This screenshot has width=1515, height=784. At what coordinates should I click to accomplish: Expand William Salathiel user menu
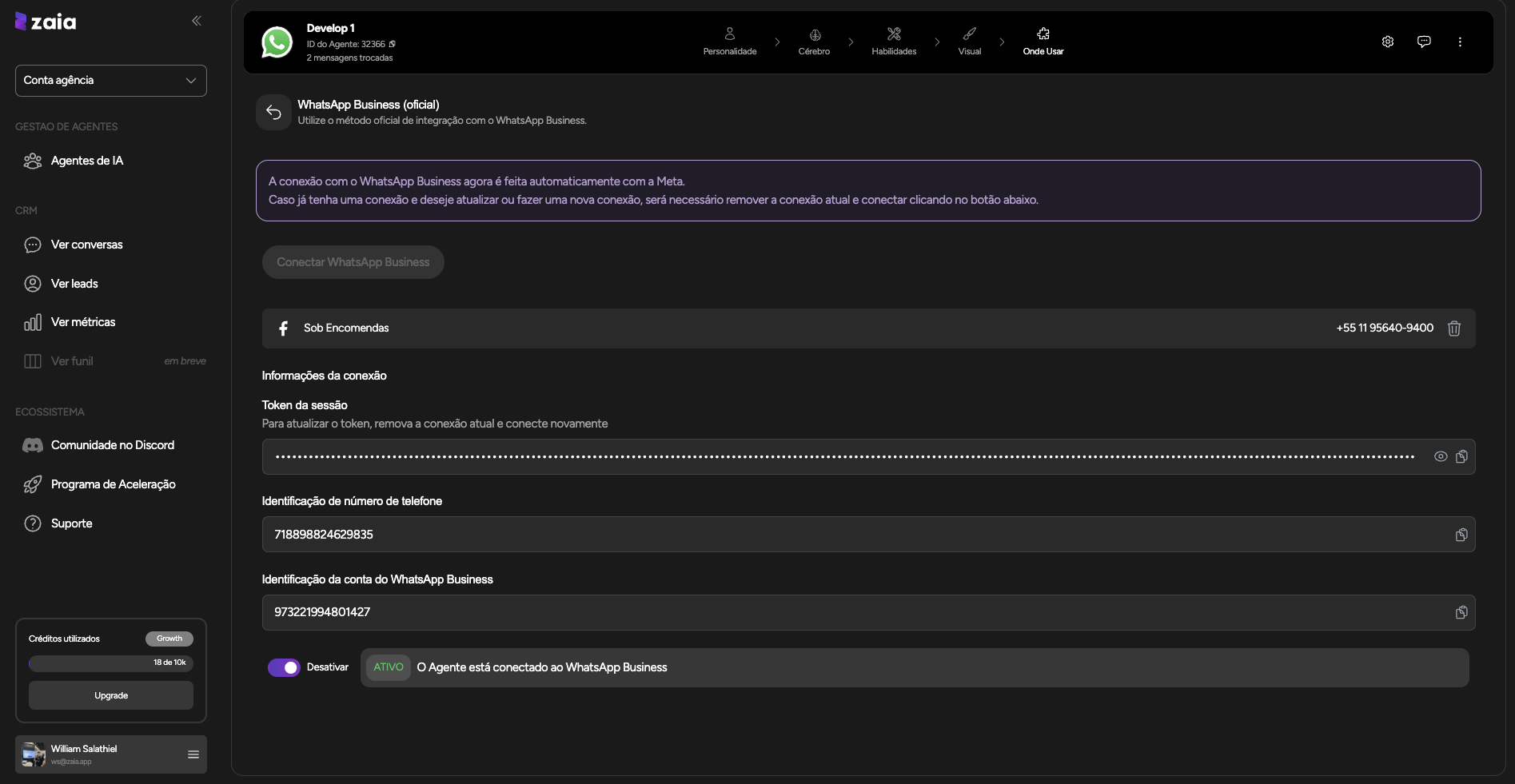coord(193,754)
